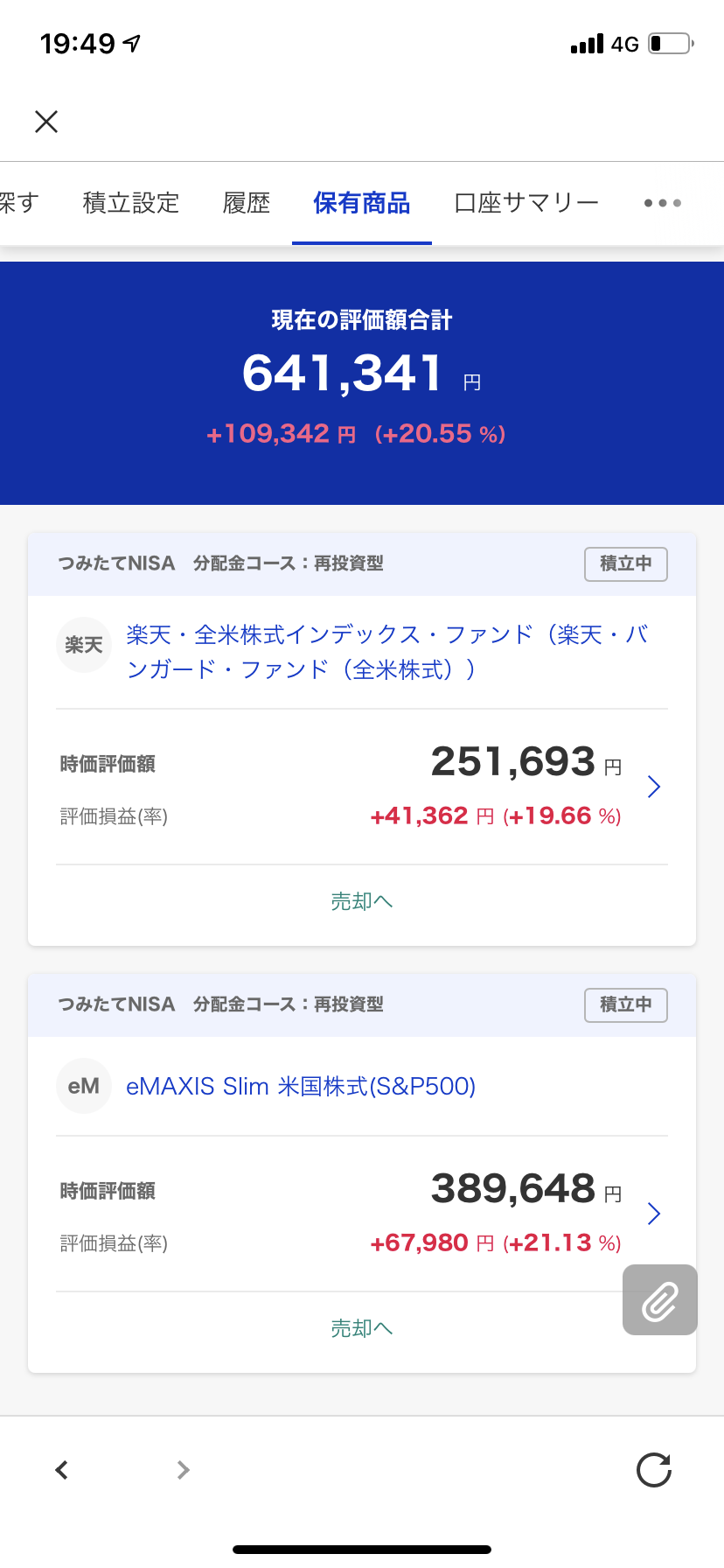The image size is (724, 1568).
Task: Go forward using the right arrow
Action: [x=183, y=1470]
